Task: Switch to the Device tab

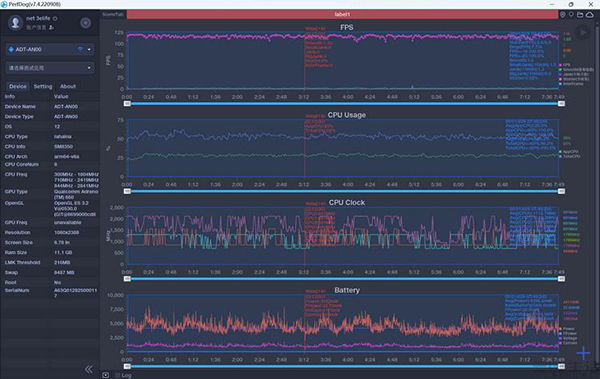Action: click(18, 86)
